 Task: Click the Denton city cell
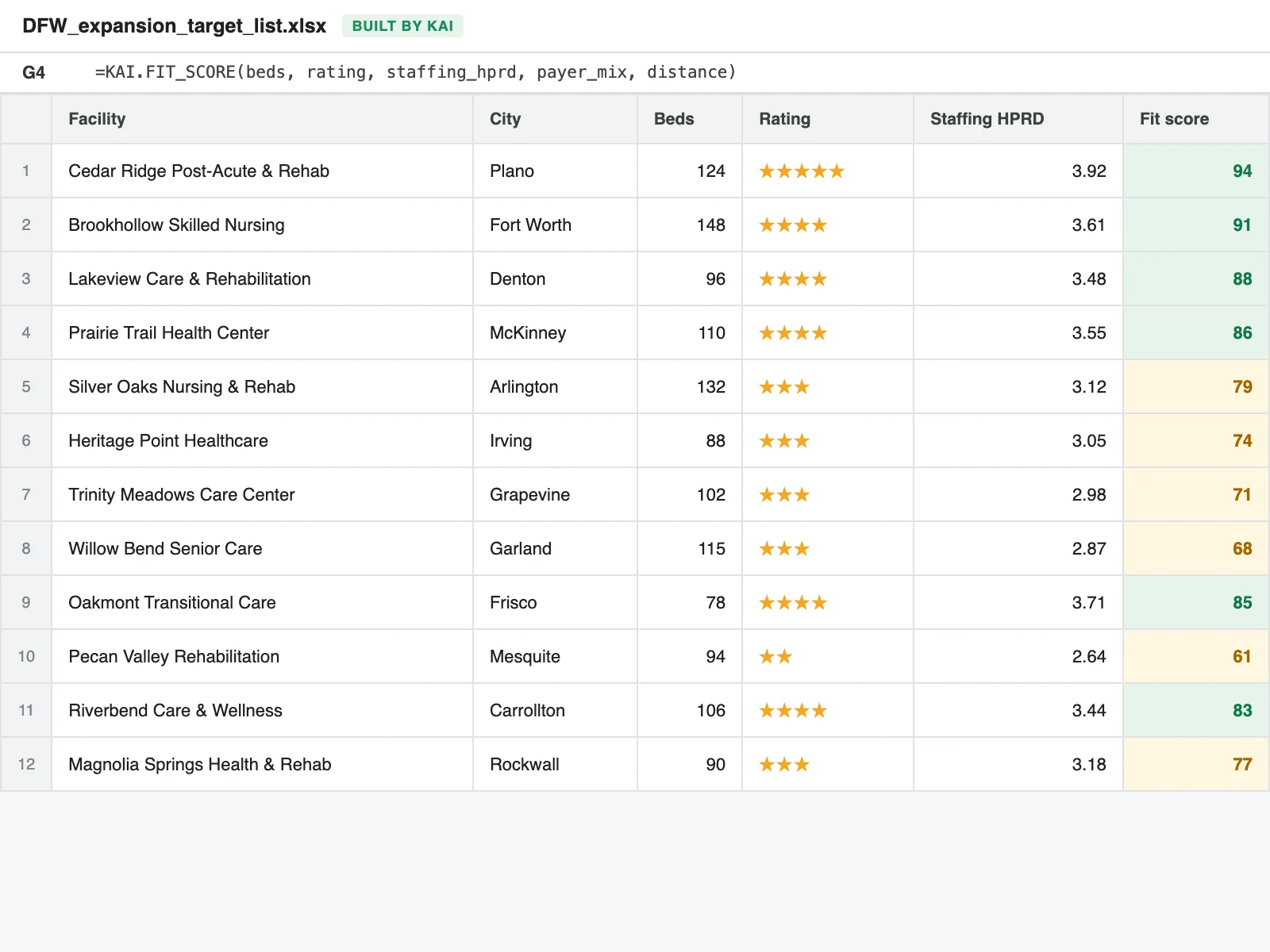click(x=555, y=278)
